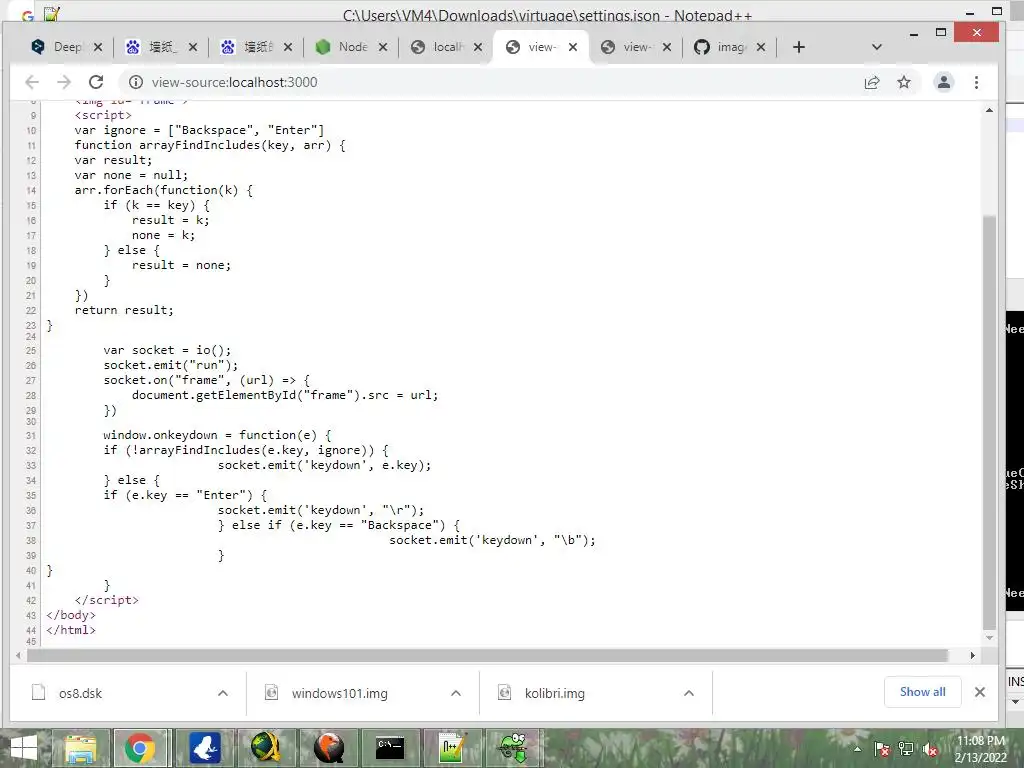Click 'function arrayFindIncludes' source line
Image resolution: width=1024 pixels, height=768 pixels.
point(210,145)
